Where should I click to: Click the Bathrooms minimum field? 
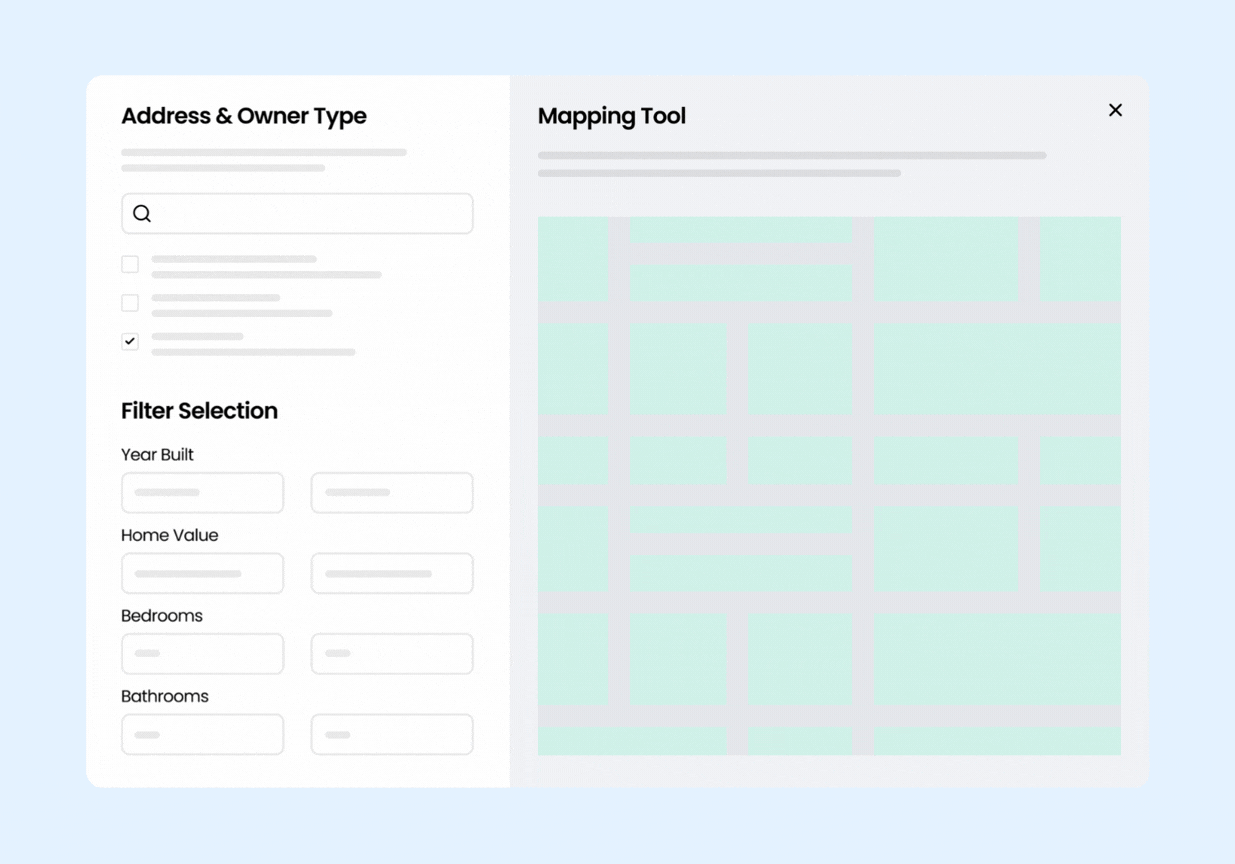coord(202,734)
